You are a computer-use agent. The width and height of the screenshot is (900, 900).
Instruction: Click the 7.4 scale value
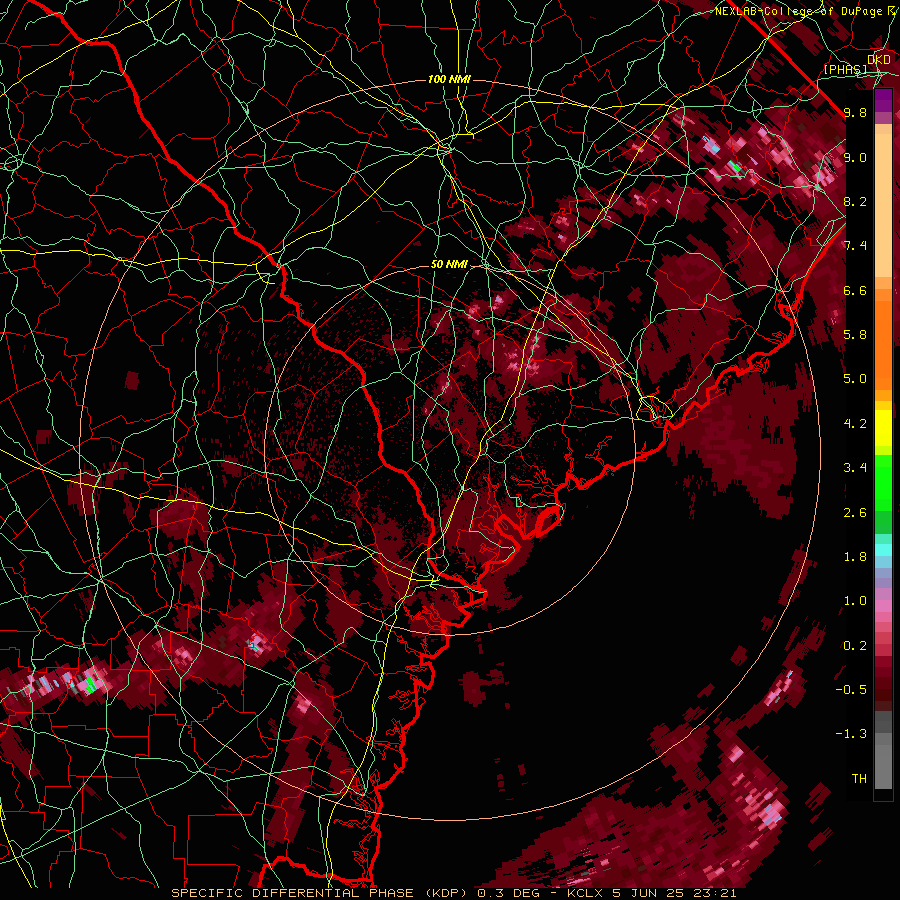pyautogui.click(x=855, y=246)
